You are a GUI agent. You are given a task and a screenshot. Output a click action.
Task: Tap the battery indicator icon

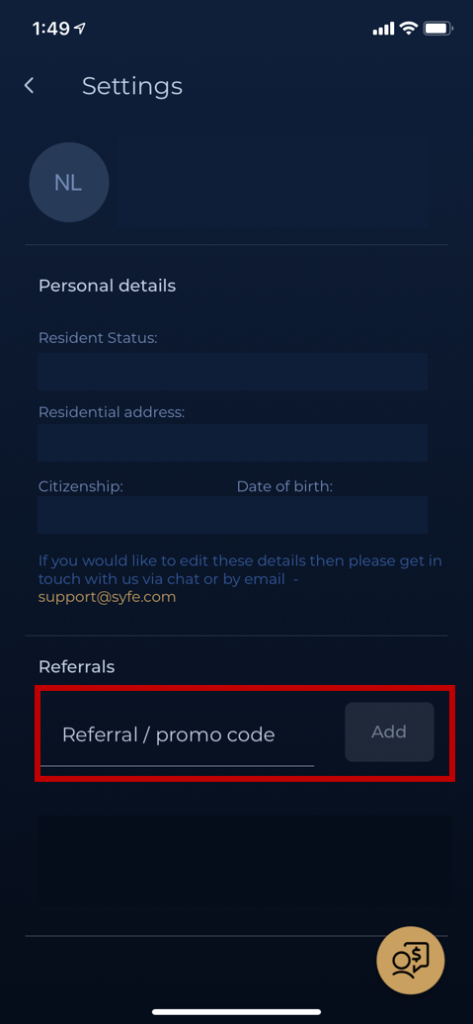(438, 28)
